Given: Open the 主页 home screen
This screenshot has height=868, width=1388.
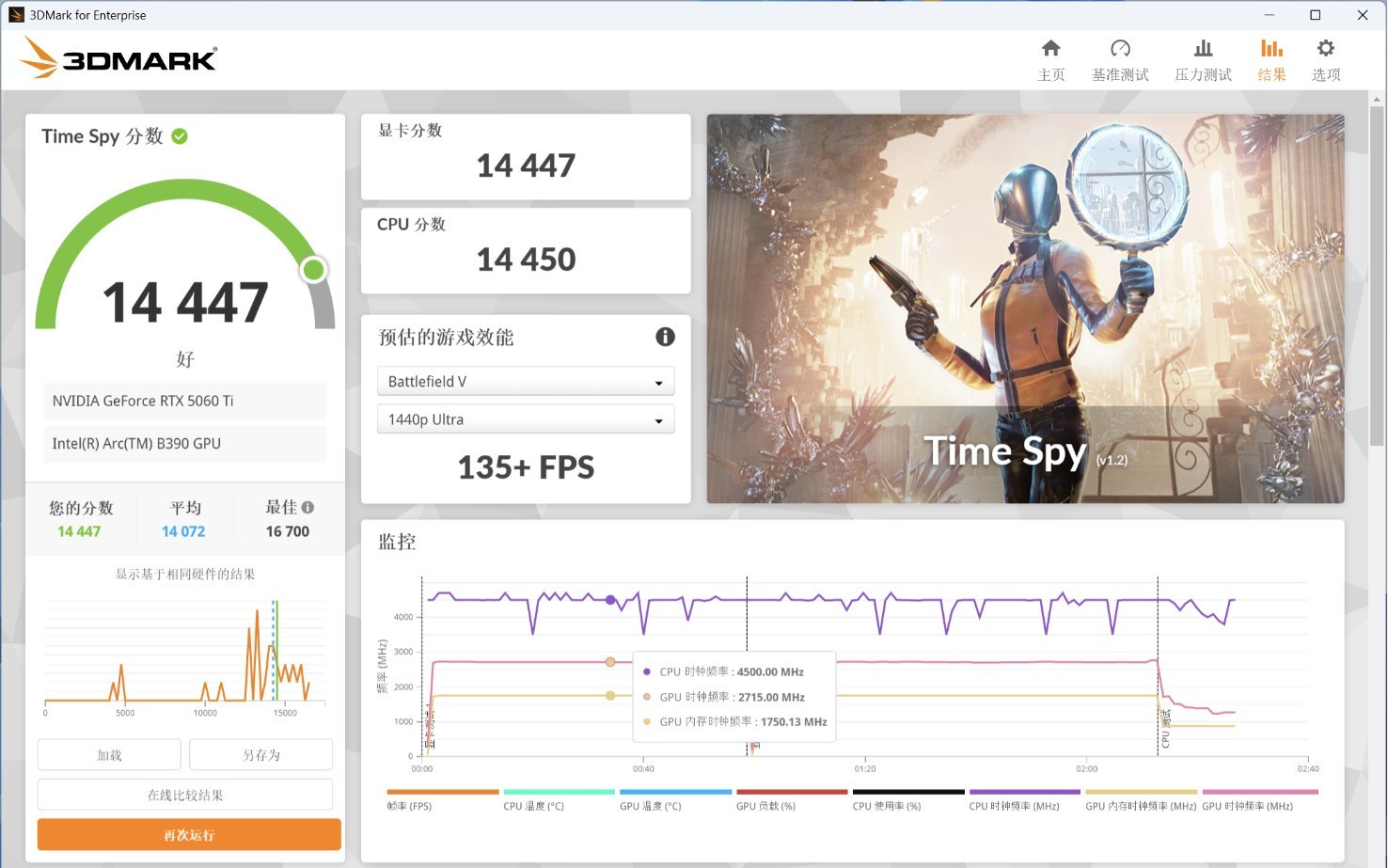Looking at the screenshot, I should pos(1051,58).
